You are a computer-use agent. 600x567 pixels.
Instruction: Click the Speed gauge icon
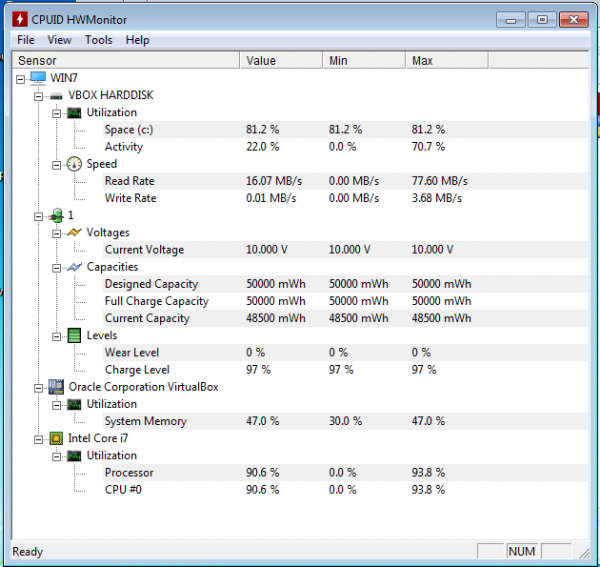point(74,164)
